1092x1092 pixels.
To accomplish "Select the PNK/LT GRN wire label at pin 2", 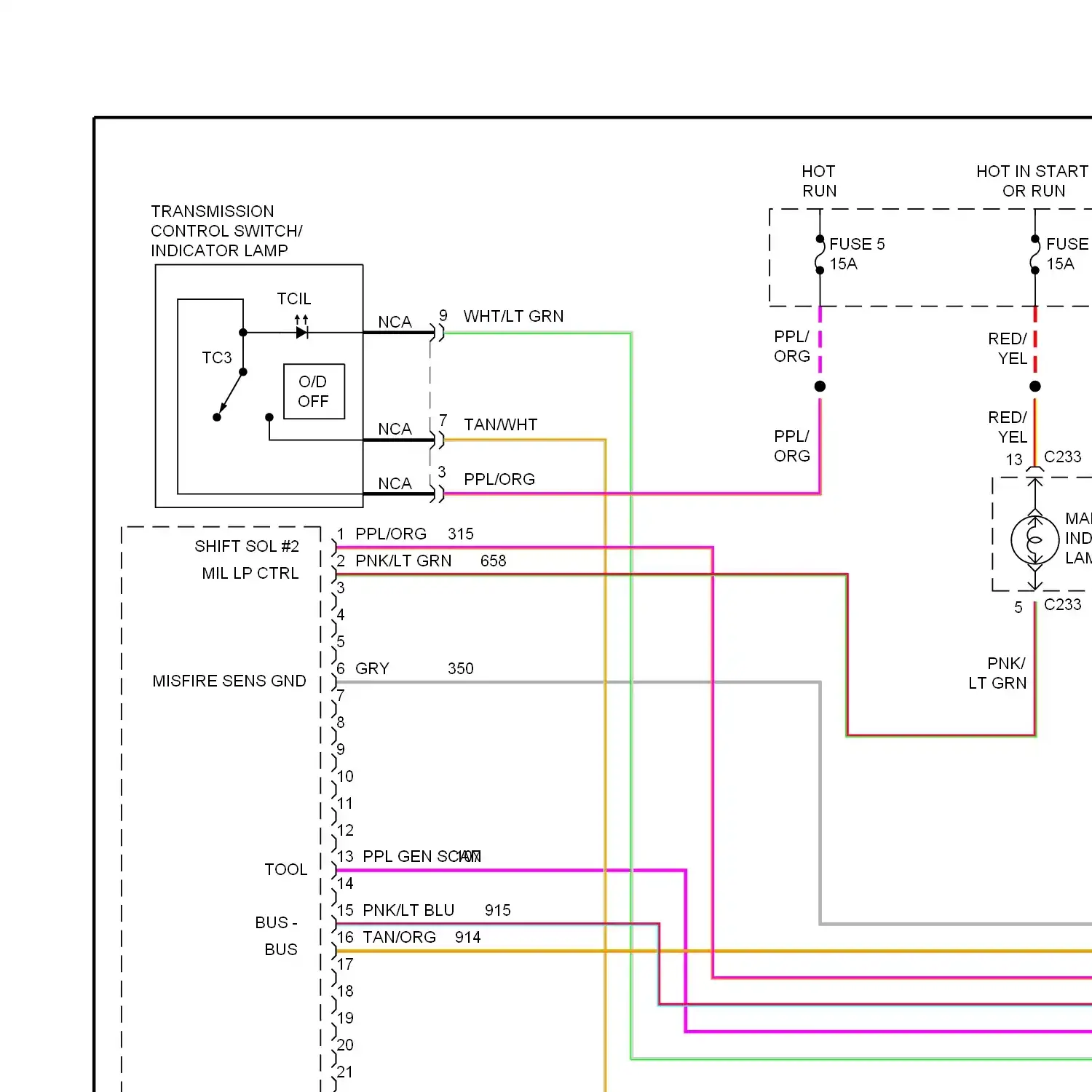I will point(403,561).
